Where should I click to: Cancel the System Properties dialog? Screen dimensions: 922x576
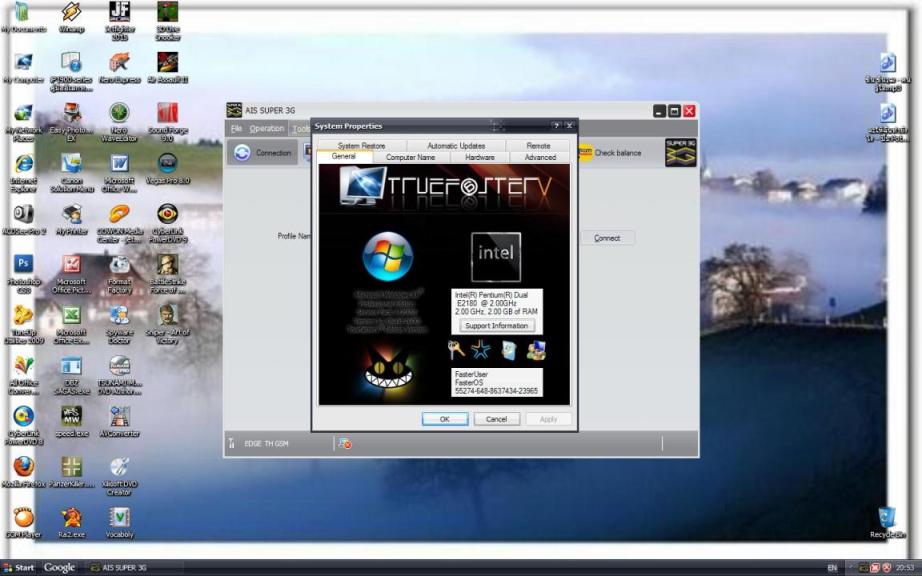tap(496, 419)
